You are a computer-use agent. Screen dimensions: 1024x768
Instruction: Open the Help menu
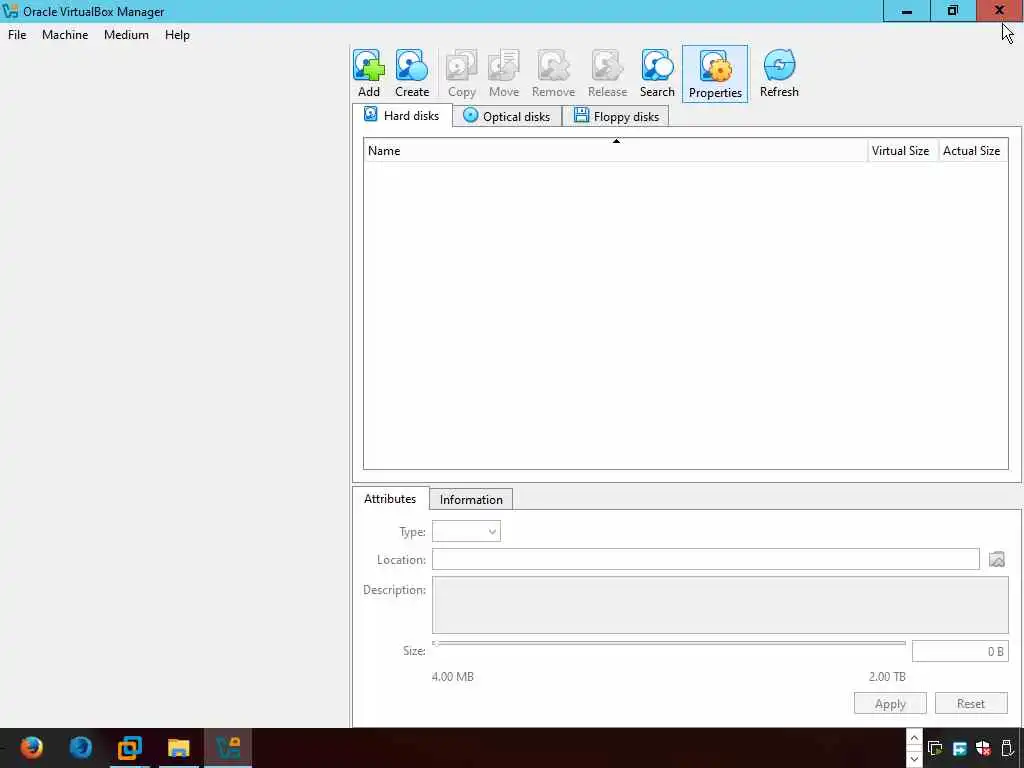177,35
